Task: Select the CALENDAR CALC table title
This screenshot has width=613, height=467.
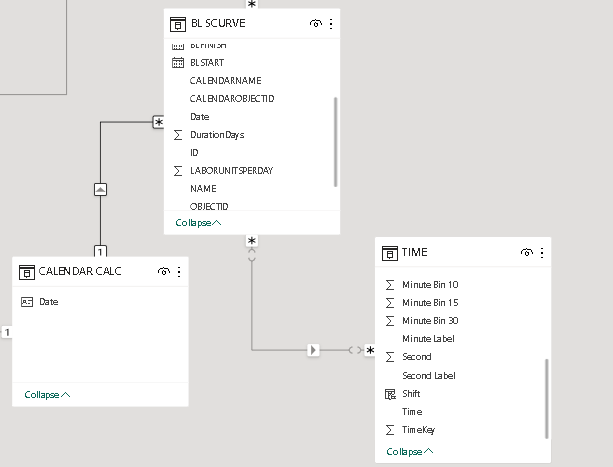Action: pyautogui.click(x=80, y=271)
